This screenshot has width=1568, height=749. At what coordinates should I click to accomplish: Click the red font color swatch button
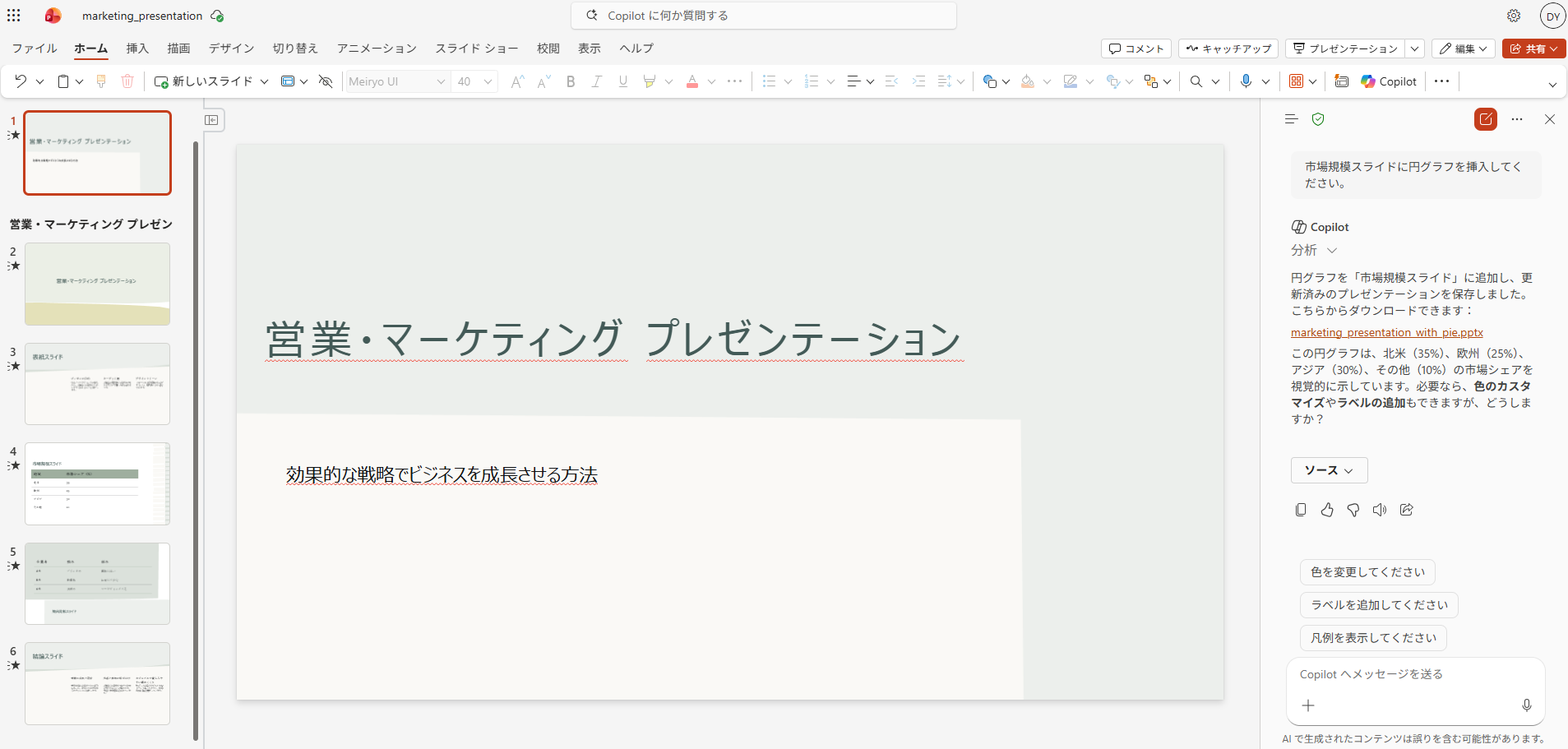692,81
